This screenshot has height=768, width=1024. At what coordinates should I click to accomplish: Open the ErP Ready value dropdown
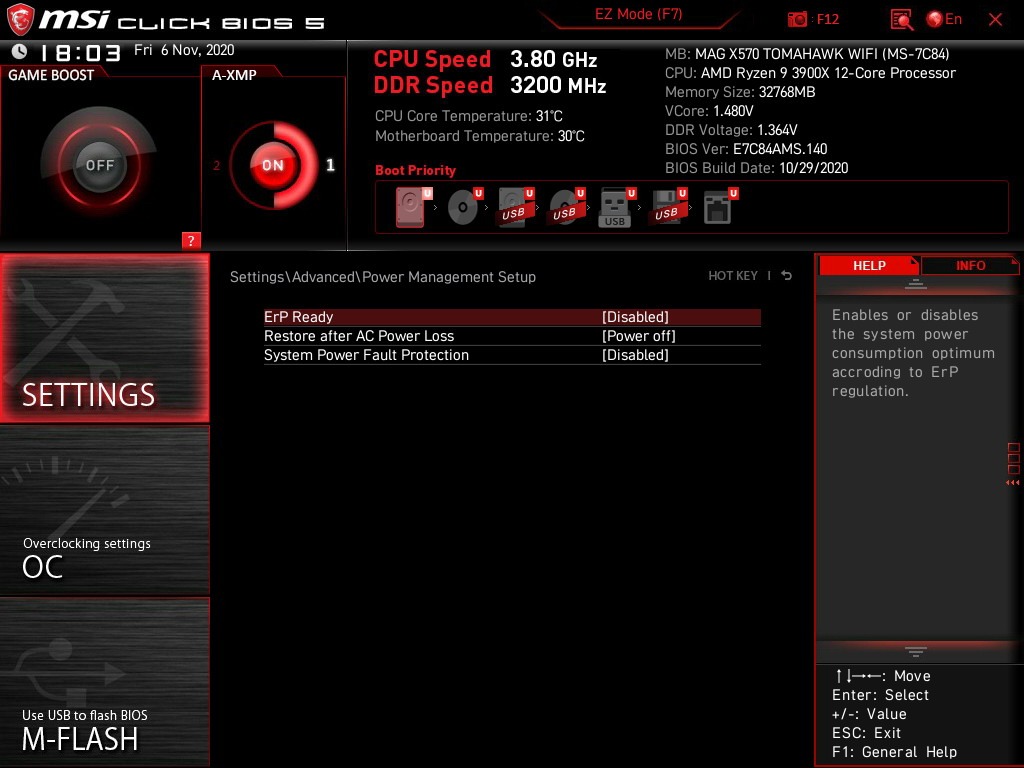[635, 317]
